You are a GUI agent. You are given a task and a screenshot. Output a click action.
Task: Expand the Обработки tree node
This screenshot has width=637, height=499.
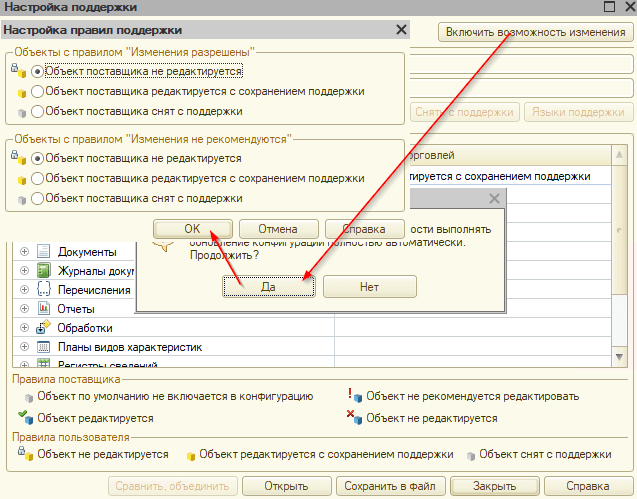[x=24, y=328]
